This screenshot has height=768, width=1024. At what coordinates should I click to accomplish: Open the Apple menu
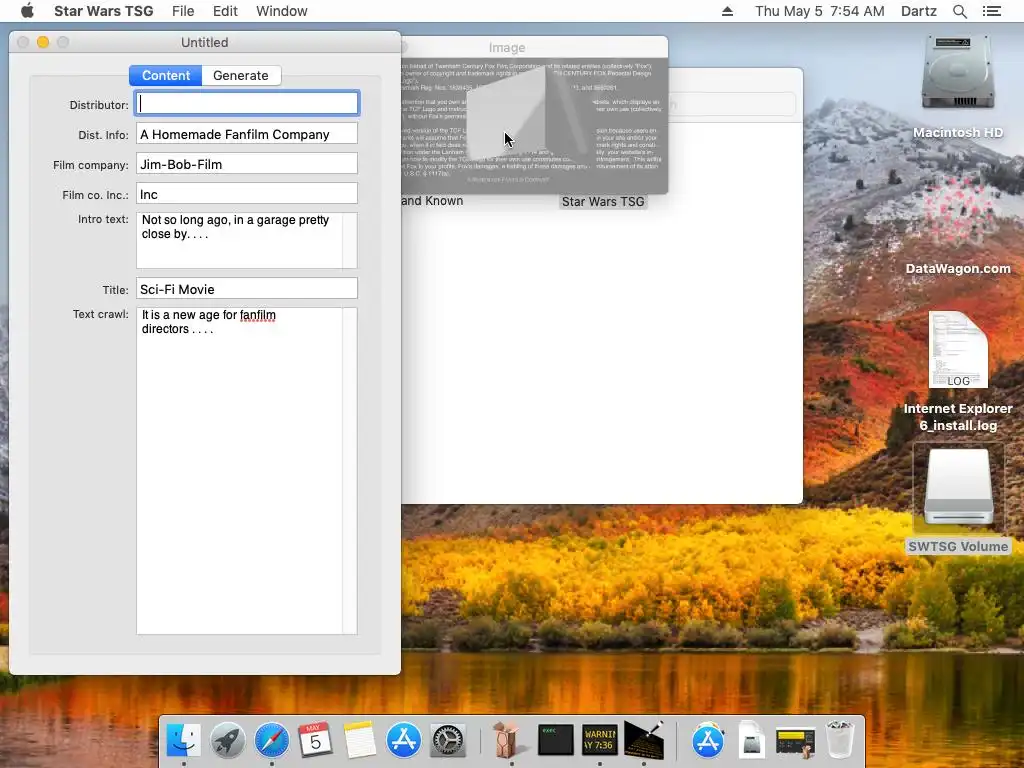pos(27,11)
